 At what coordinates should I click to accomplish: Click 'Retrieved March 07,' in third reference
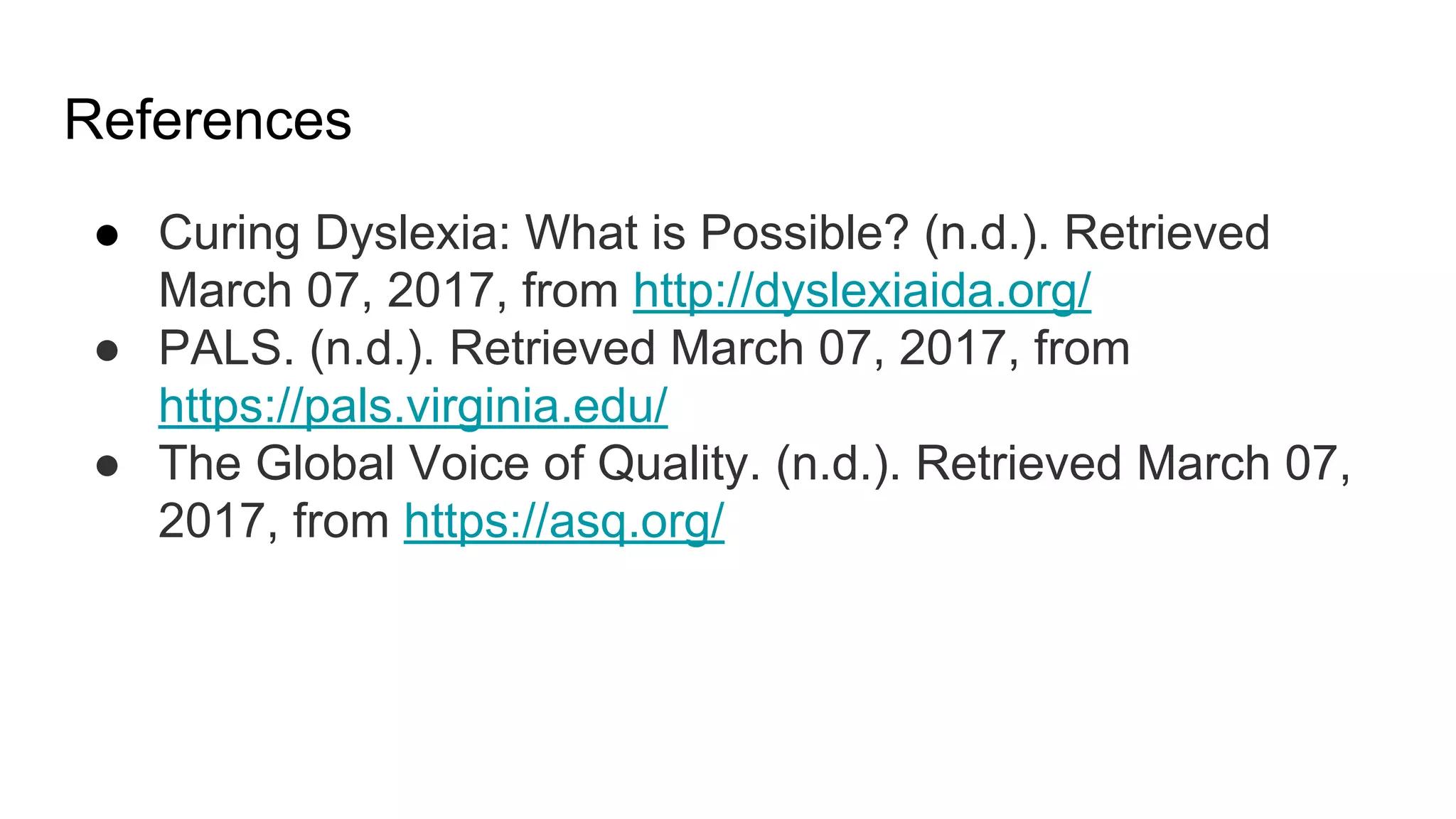click(x=1133, y=464)
